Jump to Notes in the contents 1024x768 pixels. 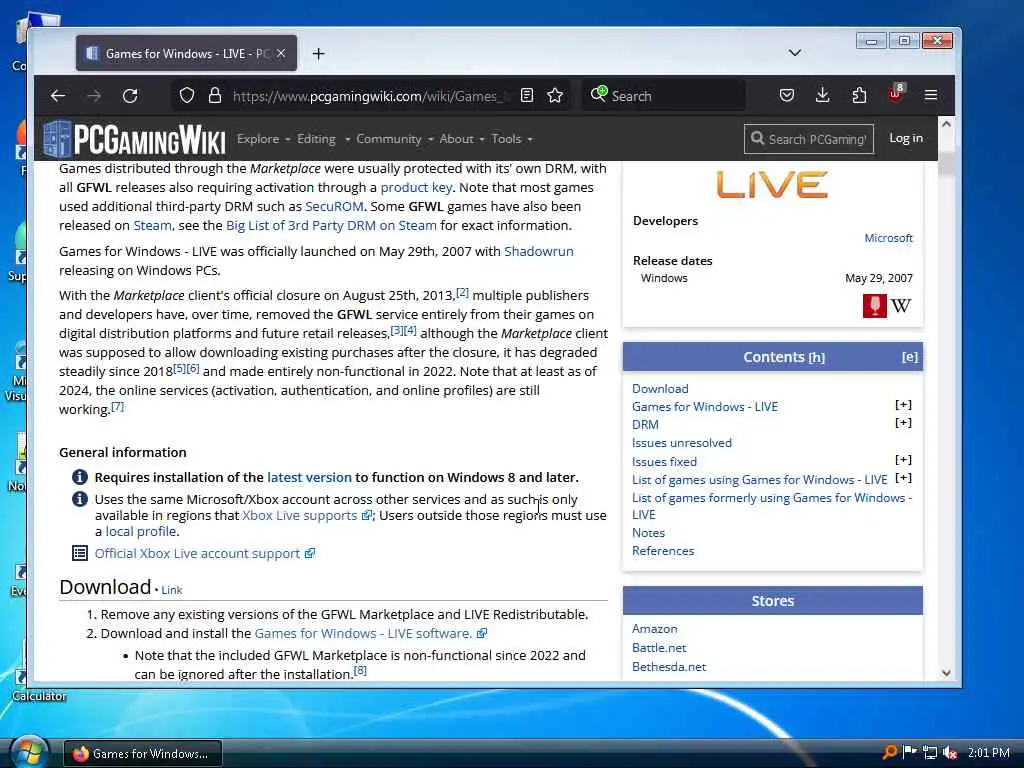[648, 533]
